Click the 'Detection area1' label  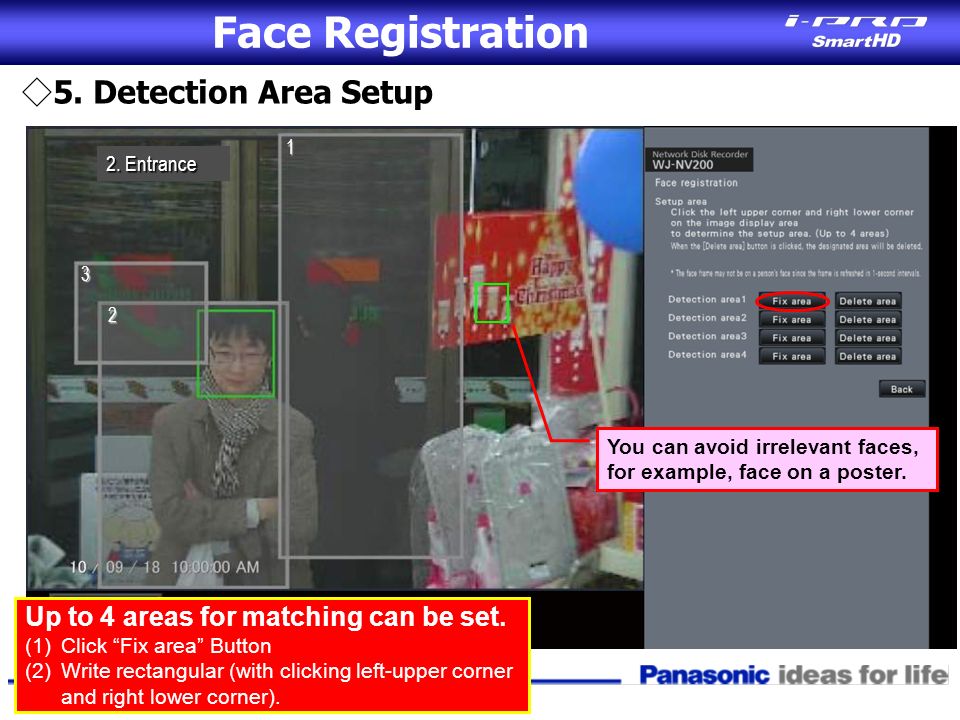tap(707, 299)
